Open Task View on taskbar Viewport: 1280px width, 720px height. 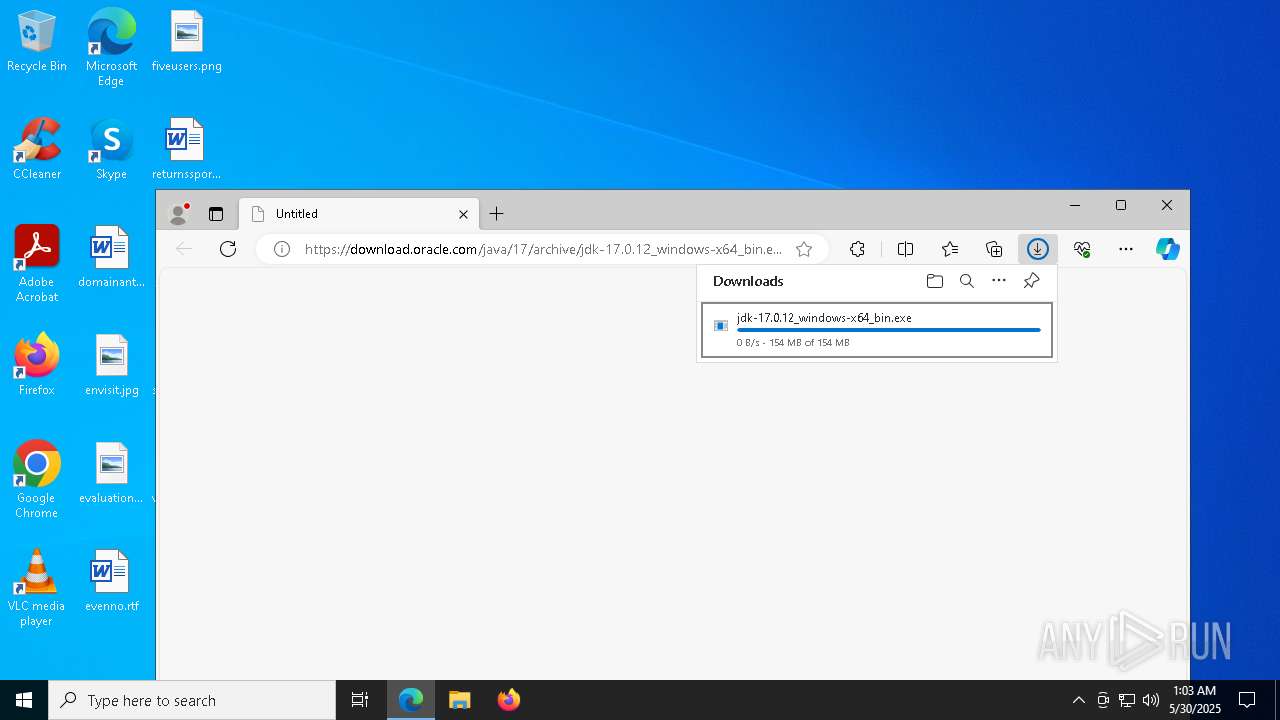360,700
